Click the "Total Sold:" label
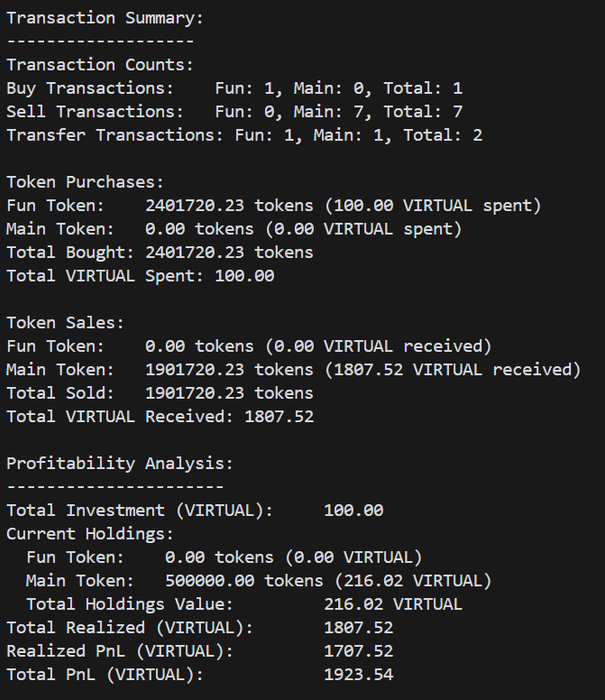This screenshot has height=700, width=605. tap(60, 393)
